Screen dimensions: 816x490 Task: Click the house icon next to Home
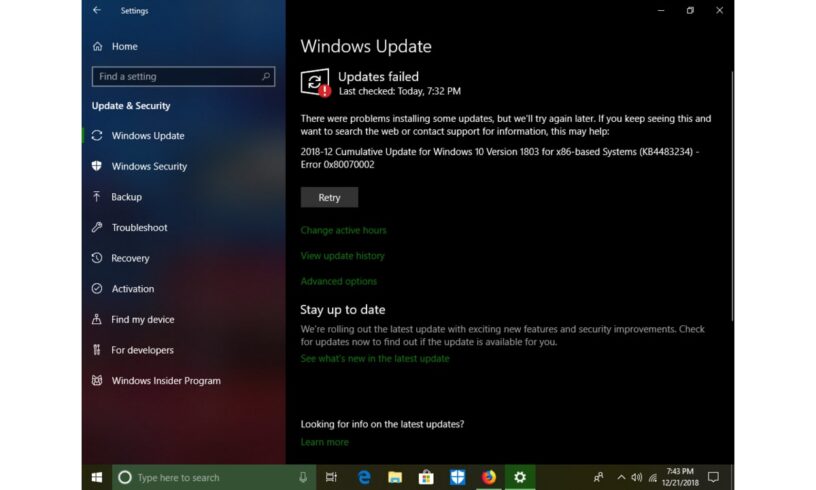98,46
